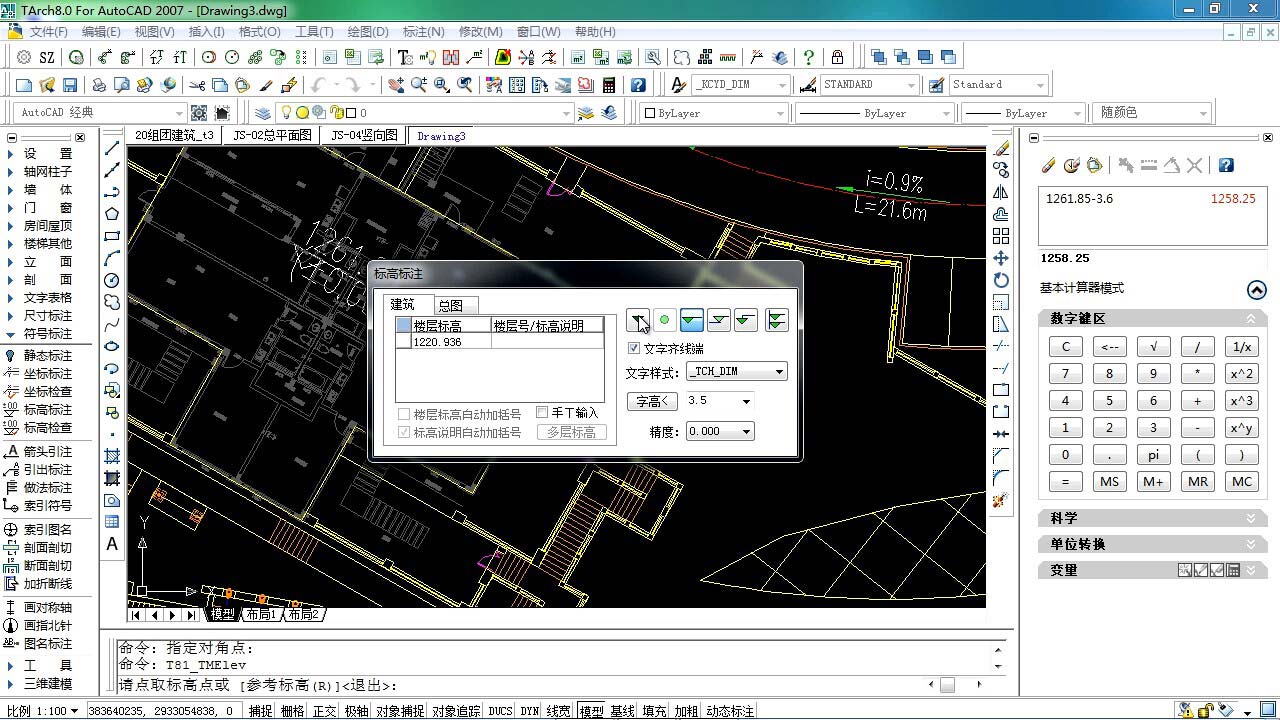Click QuickCalc help question icon
This screenshot has height=720, width=1280.
(x=1226, y=165)
